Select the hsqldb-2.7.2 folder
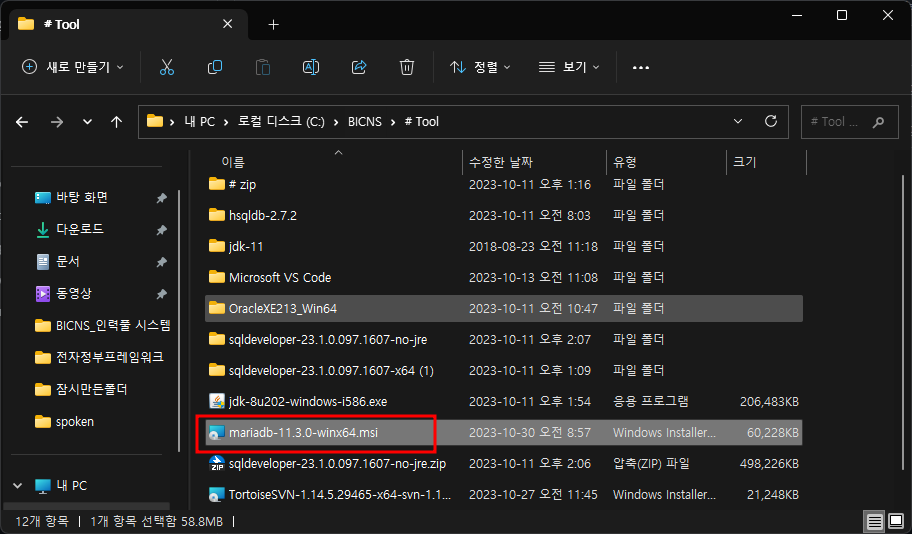 [x=504, y=215]
